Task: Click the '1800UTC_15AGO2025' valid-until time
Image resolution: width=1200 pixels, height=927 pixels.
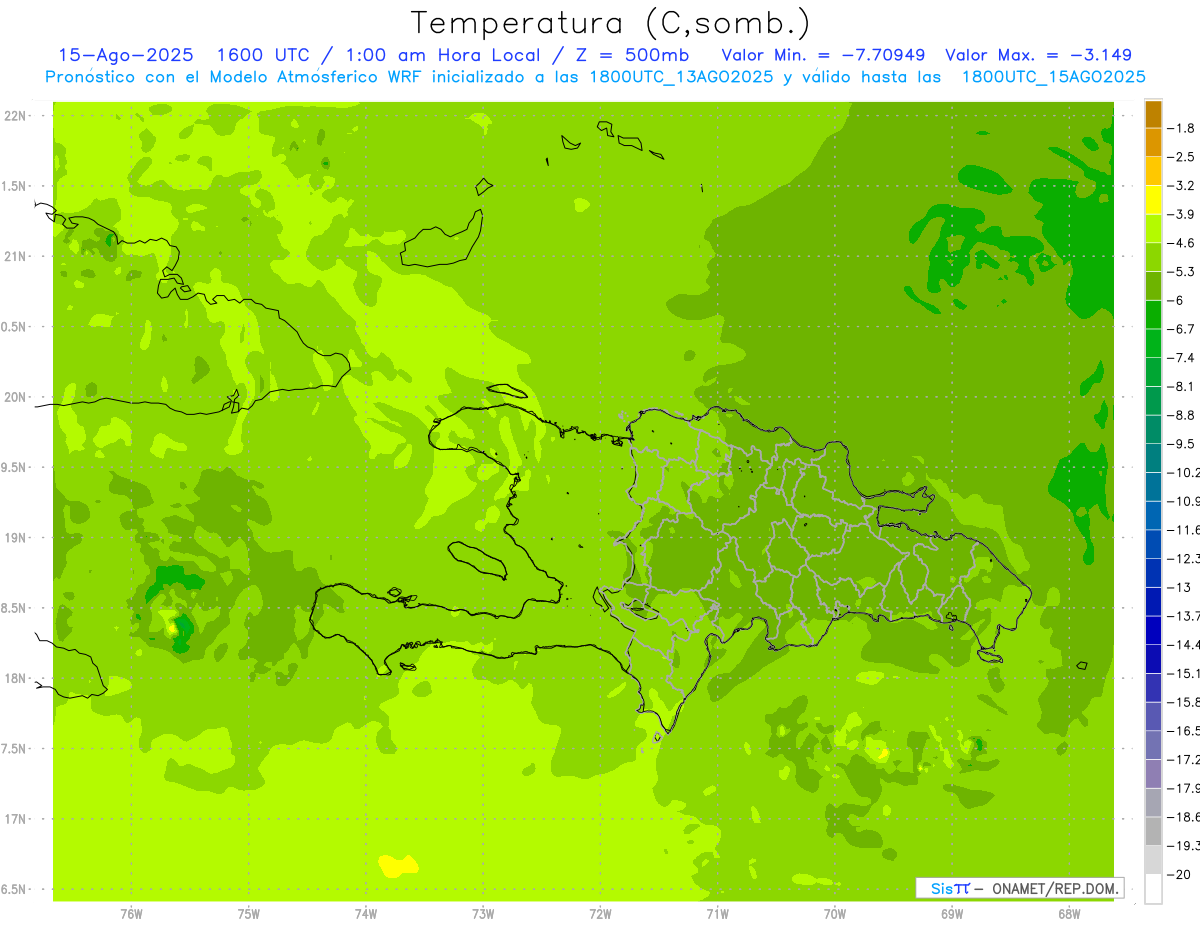Action: pos(1053,77)
